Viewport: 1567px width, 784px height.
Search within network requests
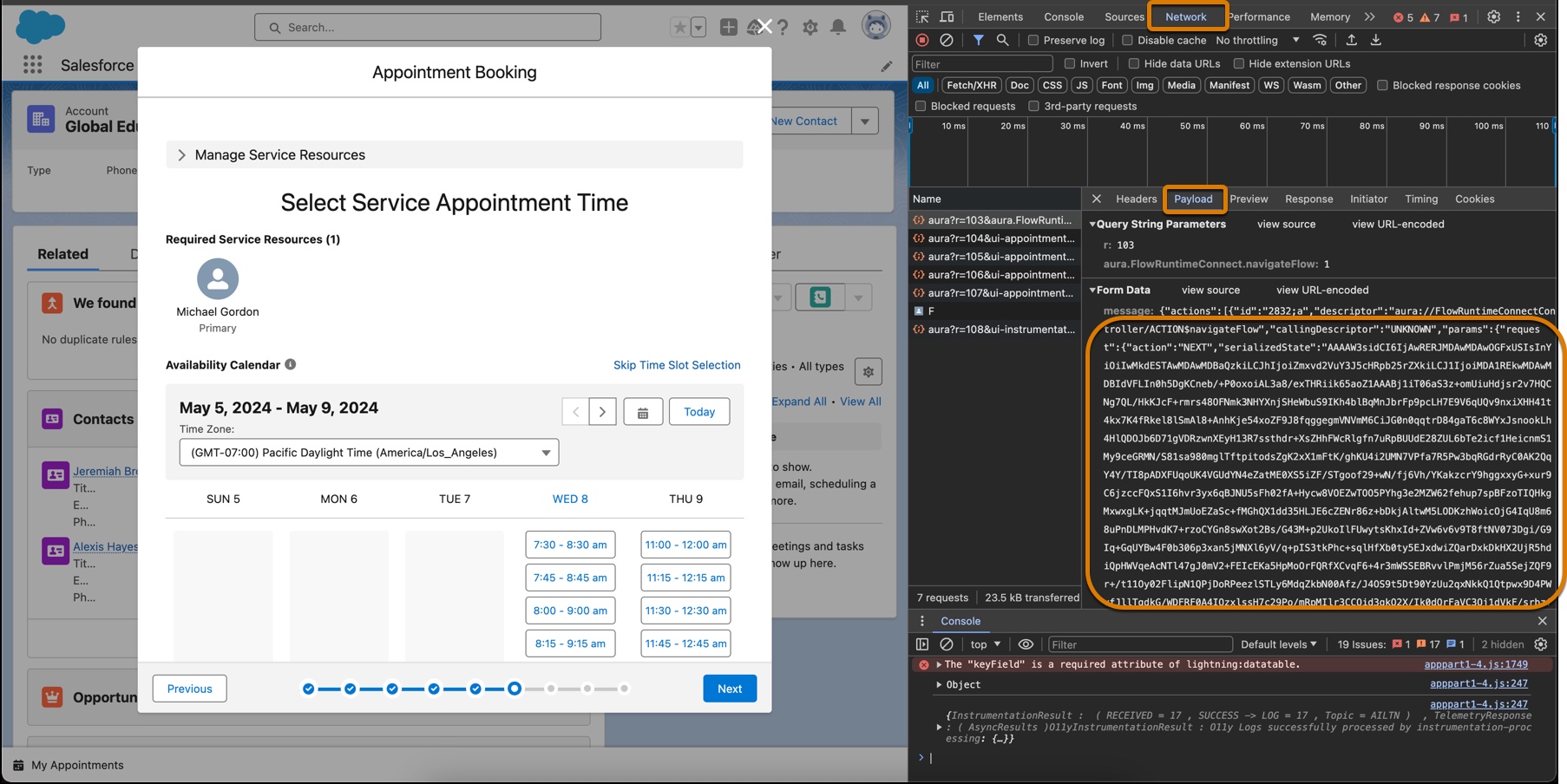pyautogui.click(x=1002, y=40)
